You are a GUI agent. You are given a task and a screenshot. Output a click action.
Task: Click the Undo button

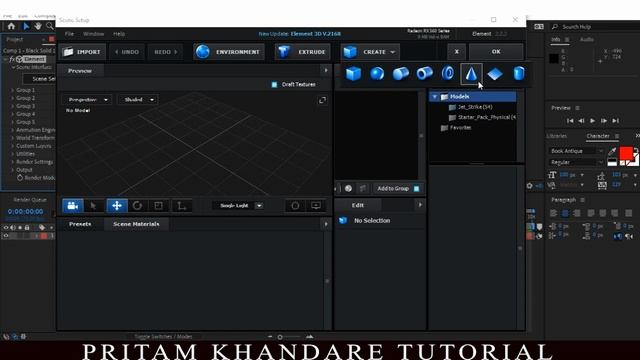click(x=127, y=52)
